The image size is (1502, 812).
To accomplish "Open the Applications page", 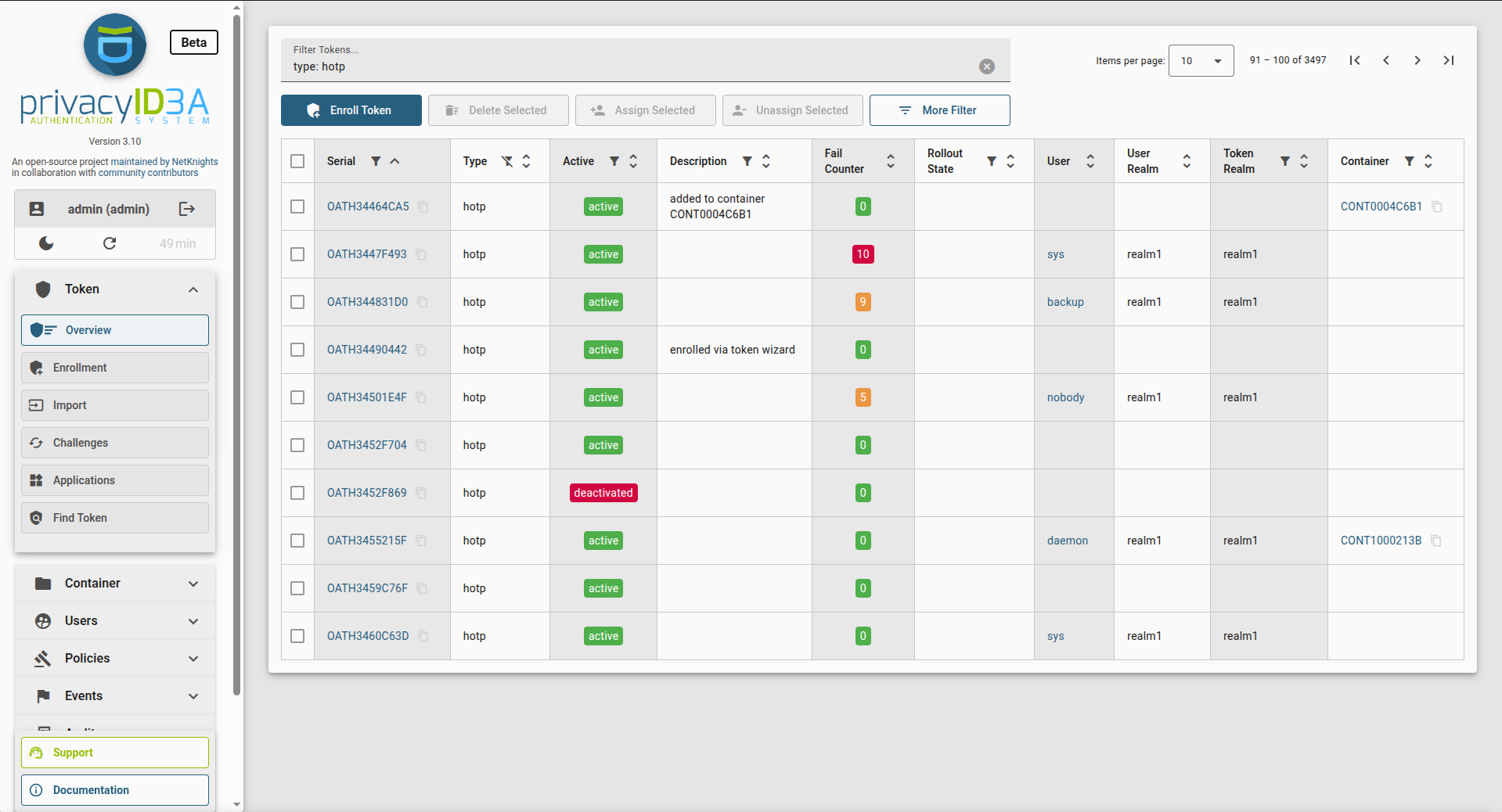I will coord(114,480).
